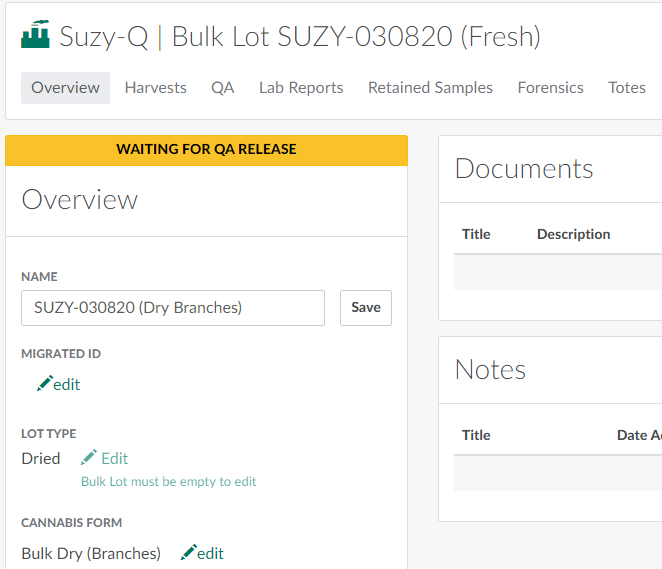The image size is (662, 569).
Task: Sort Documents by the Title column
Action: (x=476, y=234)
